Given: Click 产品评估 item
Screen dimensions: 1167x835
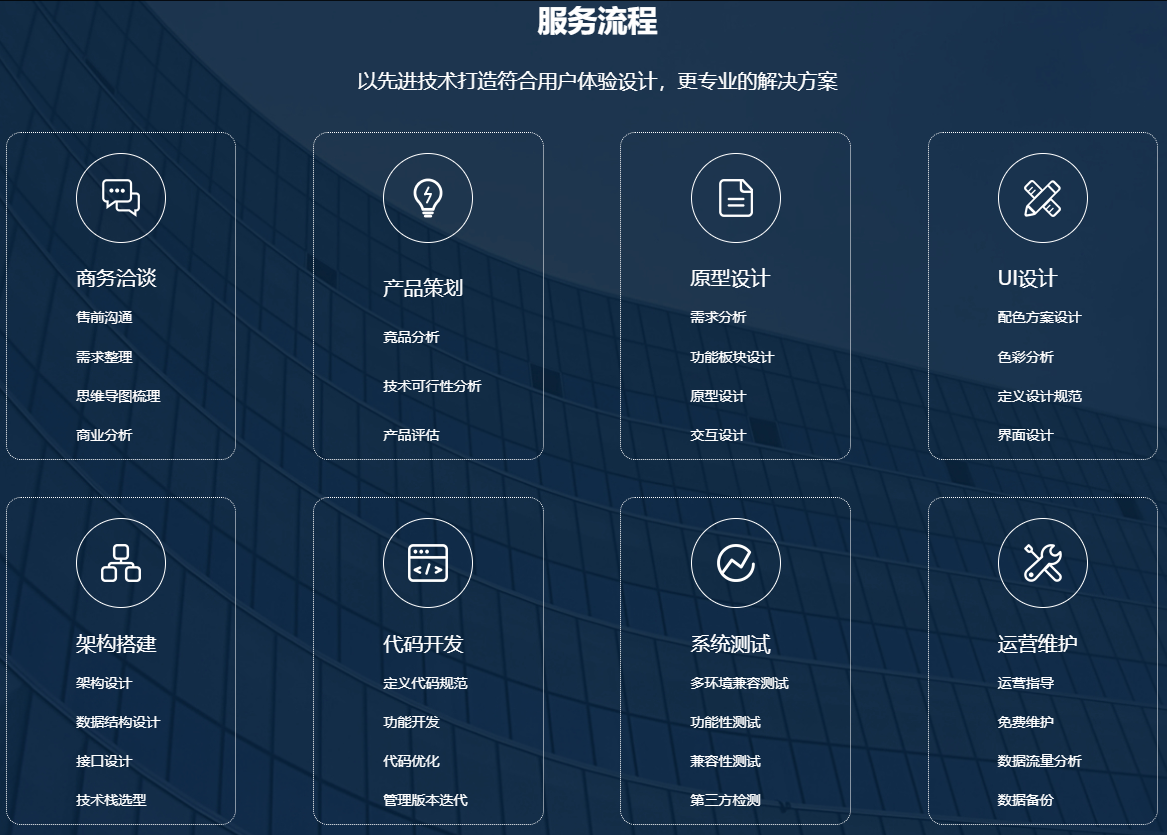Looking at the screenshot, I should point(411,435).
